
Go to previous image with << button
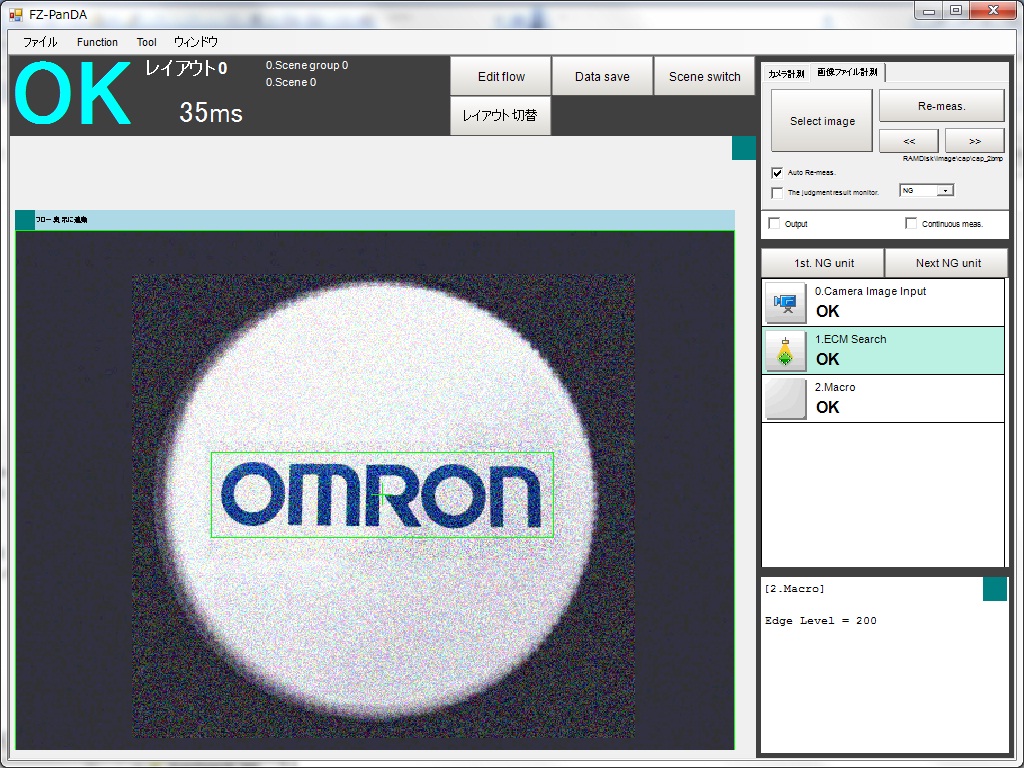[909, 140]
